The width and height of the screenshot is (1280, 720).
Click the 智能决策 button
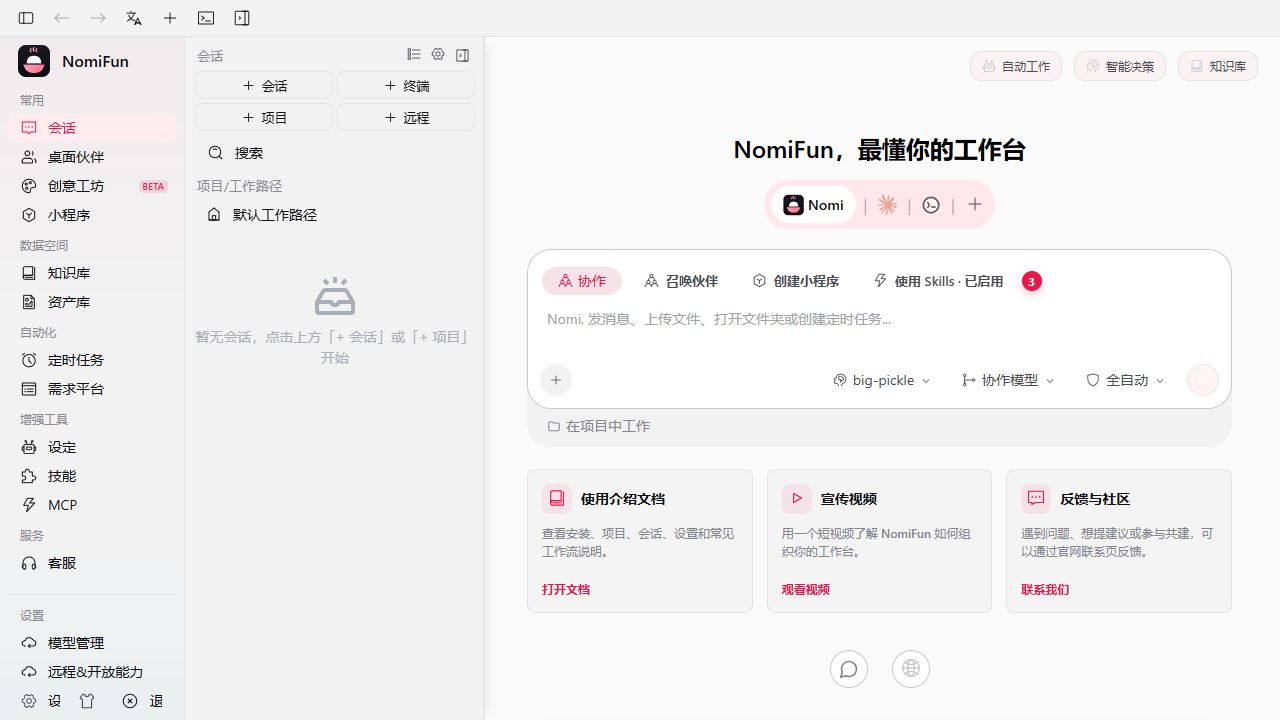coord(1120,66)
